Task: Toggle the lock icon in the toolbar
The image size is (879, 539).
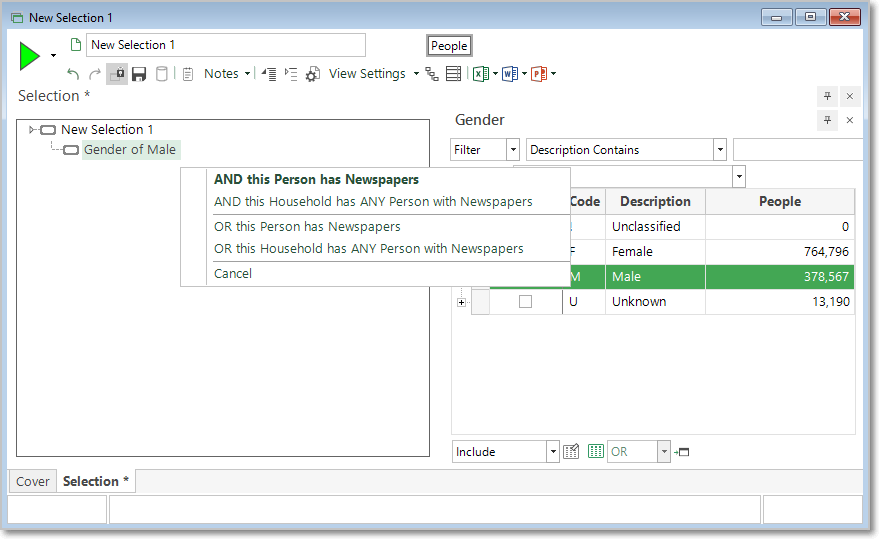Action: (117, 74)
